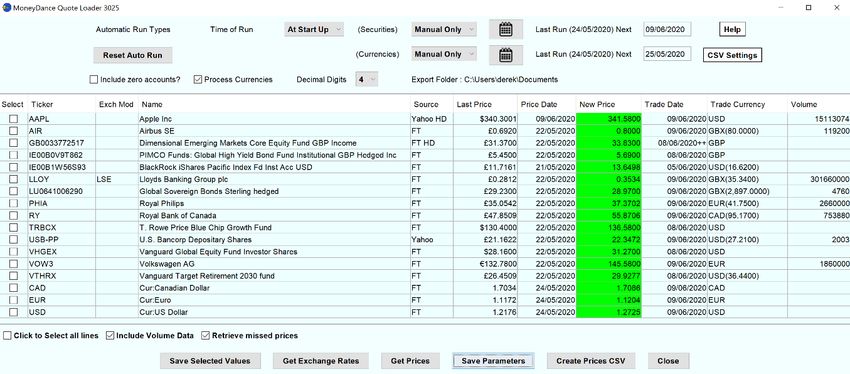Click the Exch Mod column header

(116, 104)
